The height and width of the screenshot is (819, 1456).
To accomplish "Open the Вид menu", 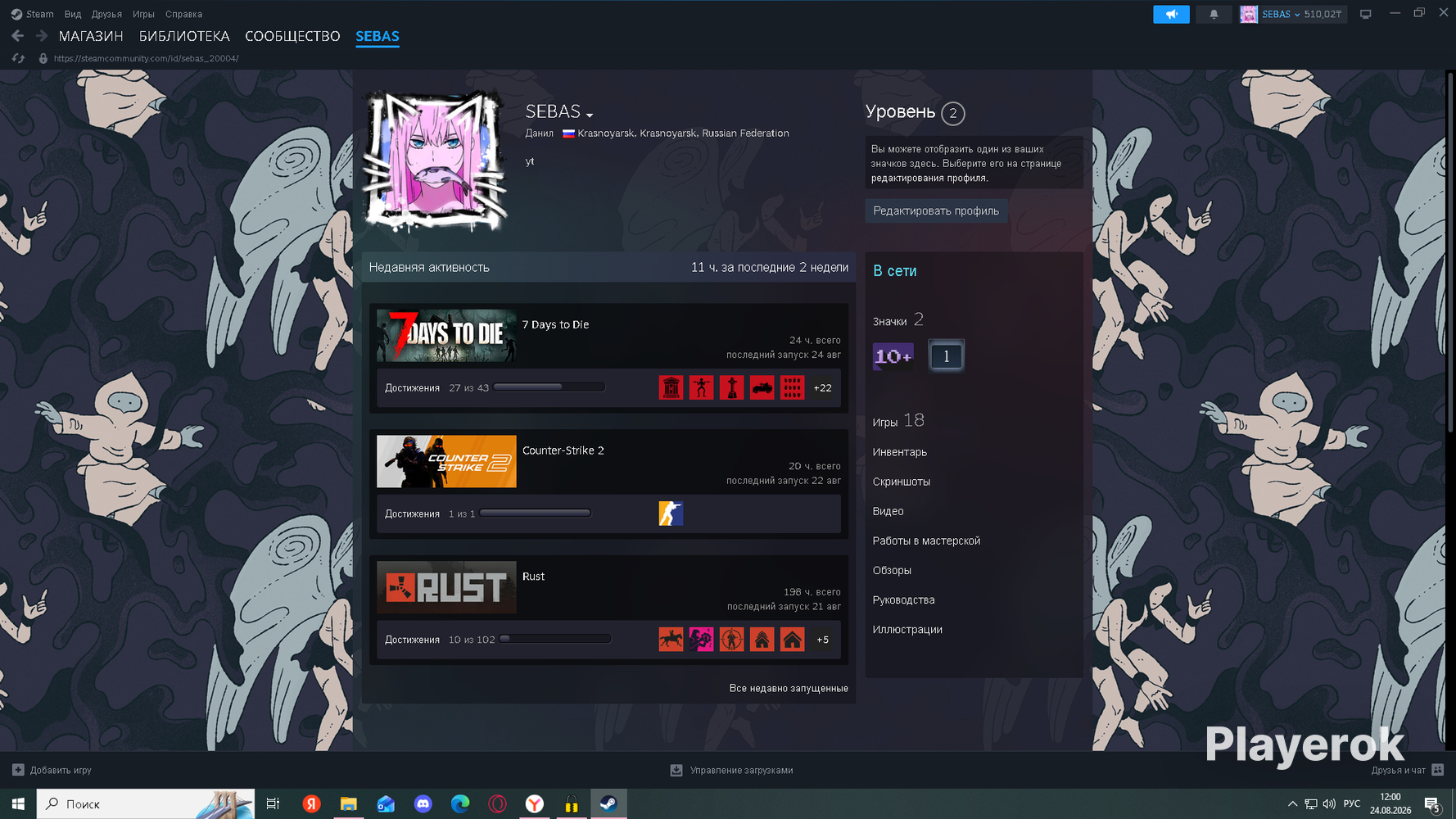I will [73, 14].
